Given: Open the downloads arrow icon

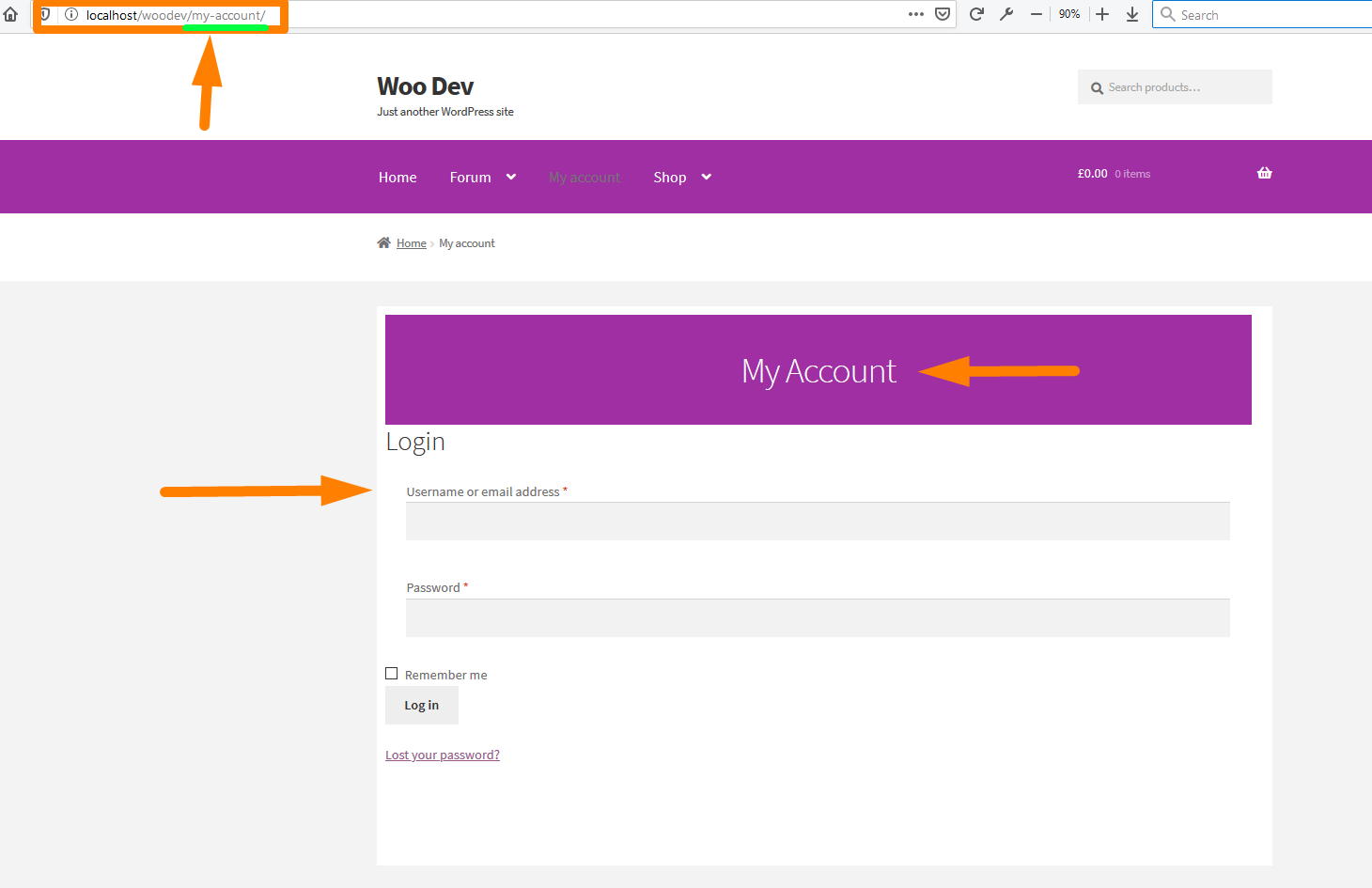Looking at the screenshot, I should (1132, 14).
